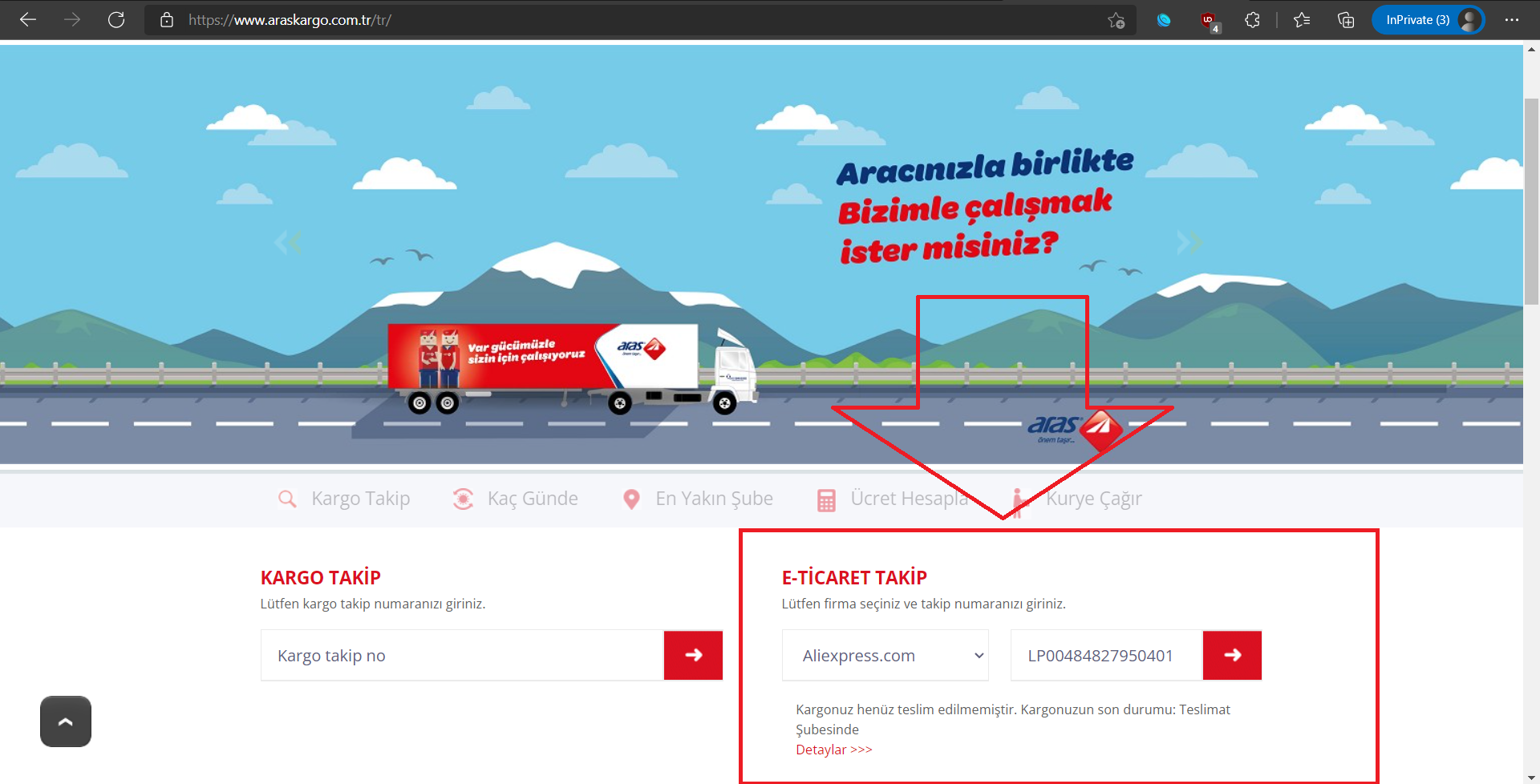Screen dimensions: 1540x784
Task: Show the previous banner slide
Action: point(289,242)
